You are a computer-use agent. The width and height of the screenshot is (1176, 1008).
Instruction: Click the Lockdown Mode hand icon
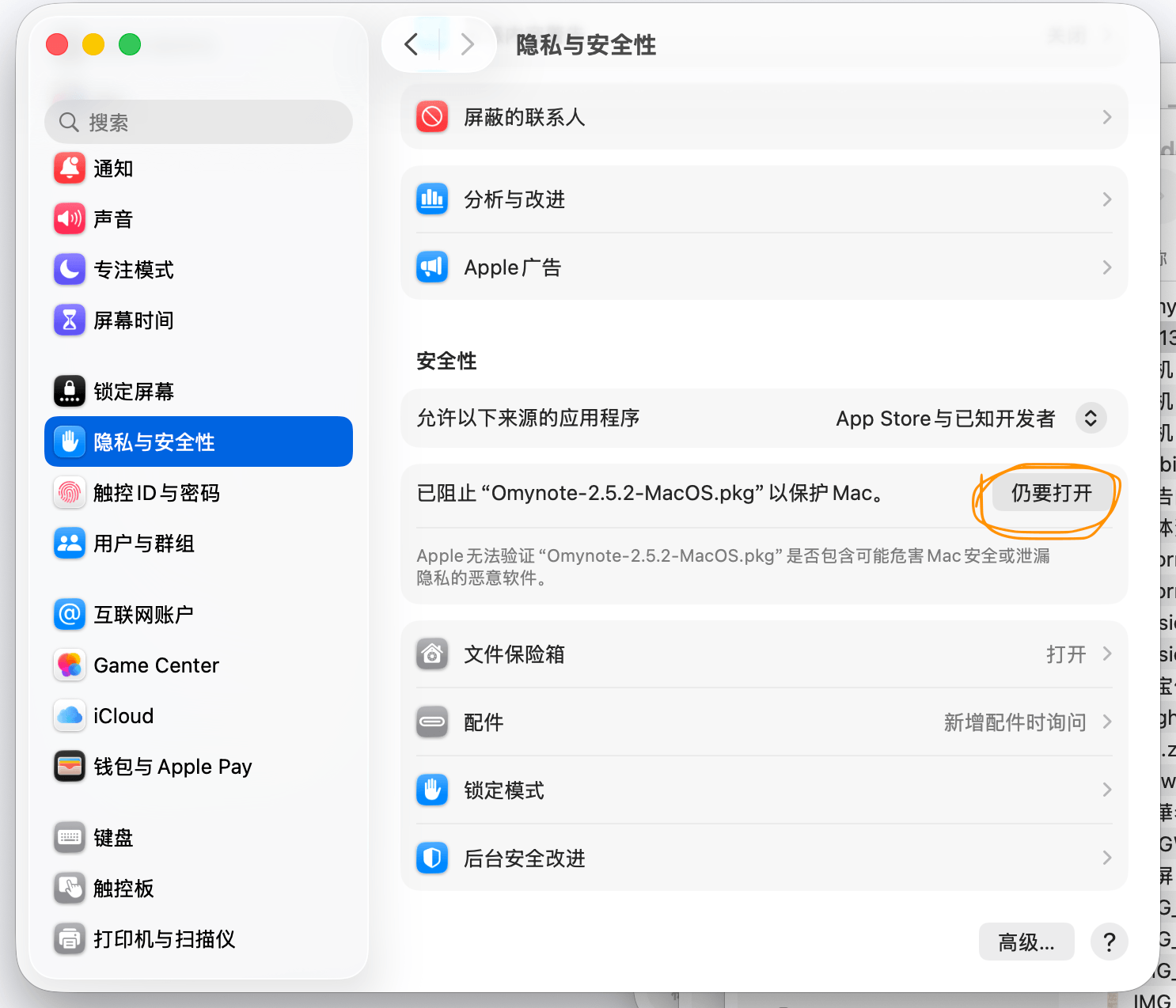click(x=432, y=790)
